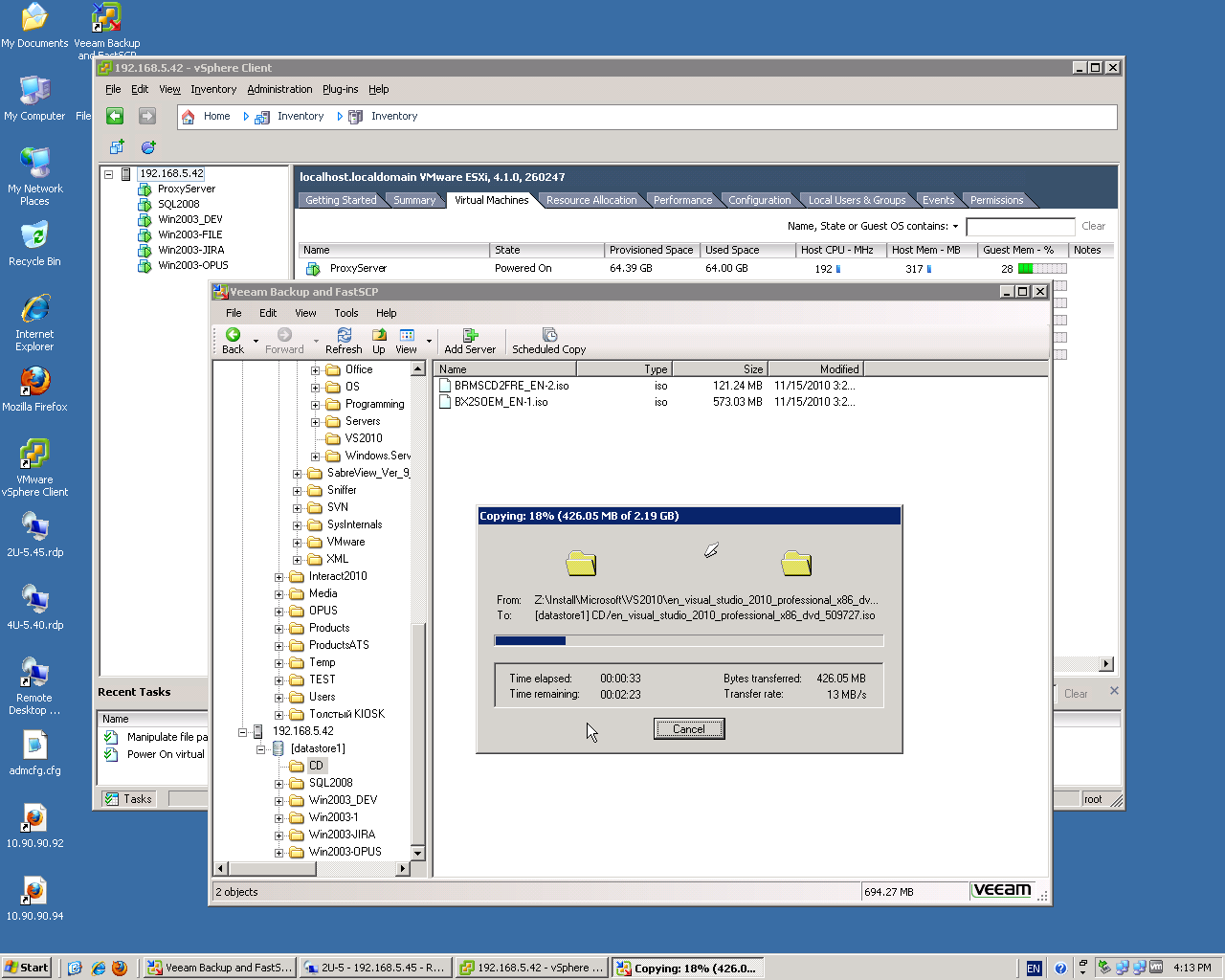Open Scheduled Copy in Veeam toolbar

(x=549, y=341)
